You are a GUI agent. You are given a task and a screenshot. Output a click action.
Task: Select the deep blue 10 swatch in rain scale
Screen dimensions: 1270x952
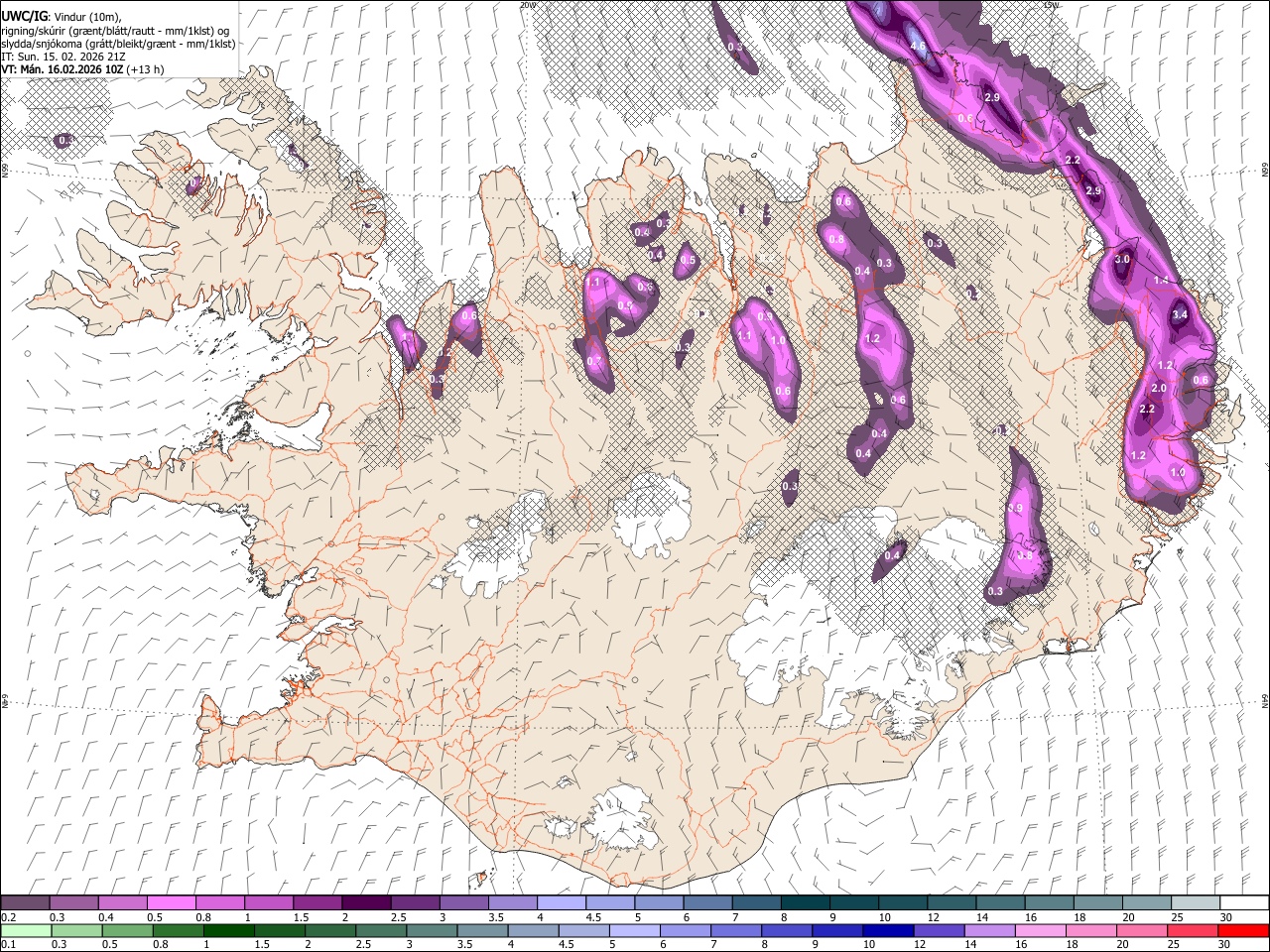(889, 931)
